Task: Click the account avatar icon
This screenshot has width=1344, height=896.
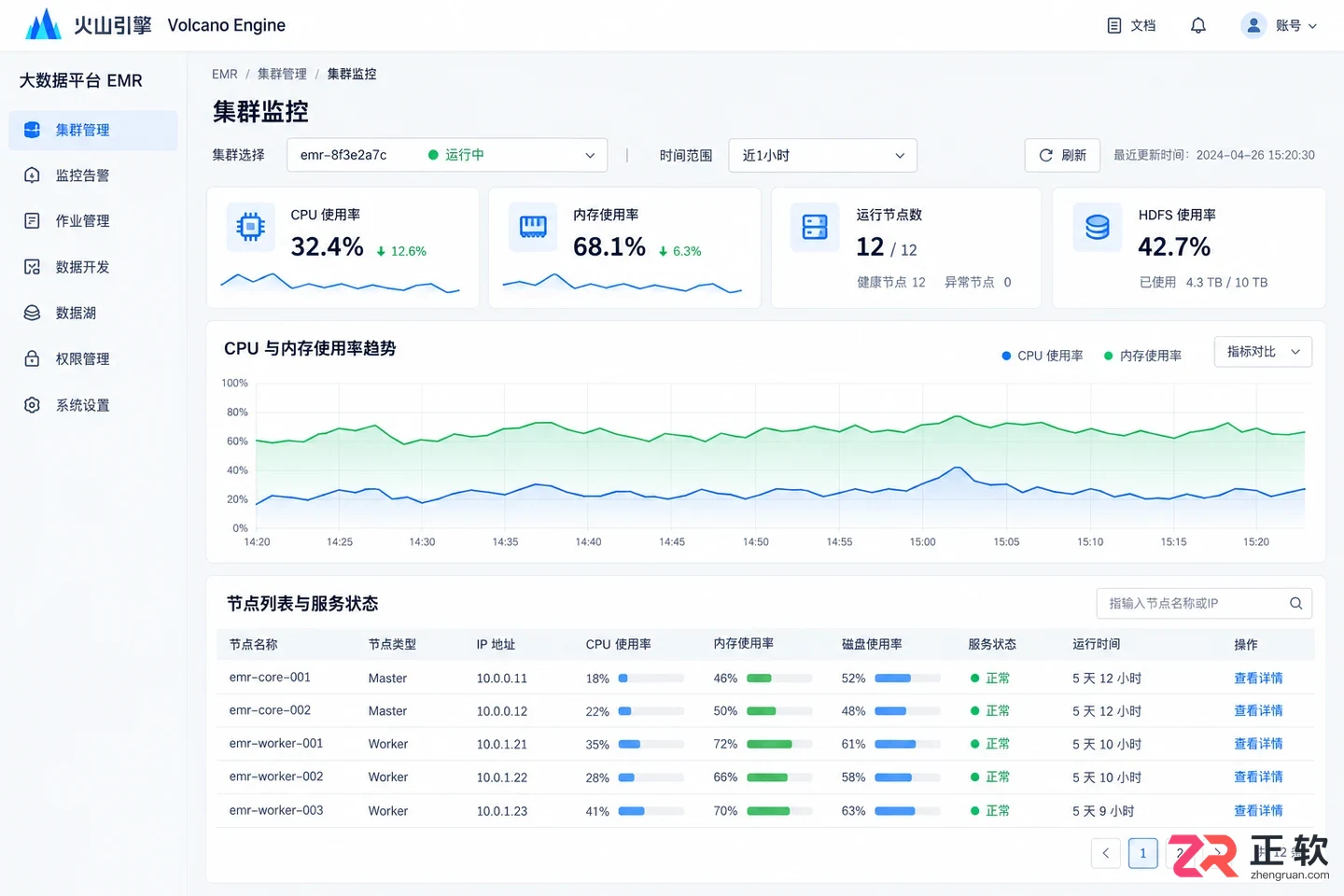Action: click(x=1253, y=25)
